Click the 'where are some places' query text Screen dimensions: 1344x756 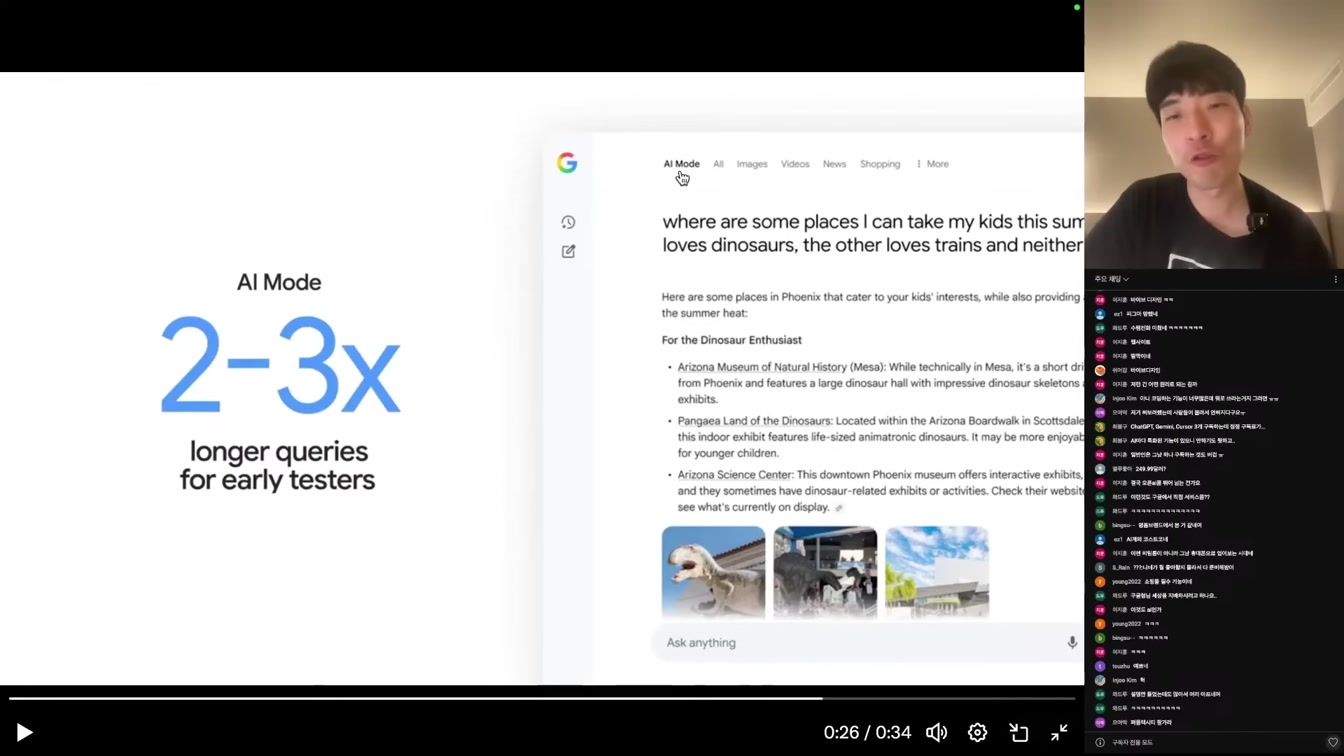click(x=872, y=233)
